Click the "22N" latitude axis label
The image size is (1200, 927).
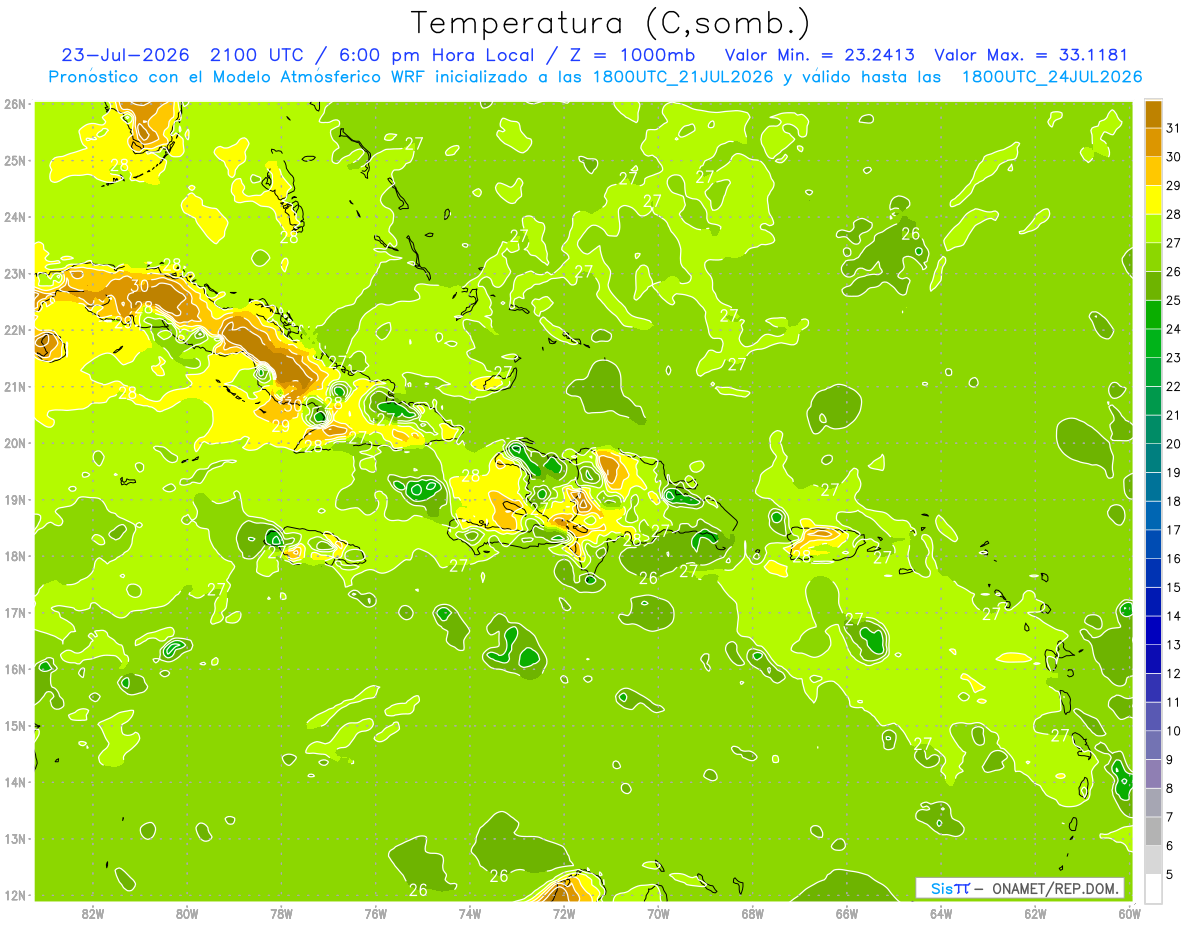click(15, 329)
